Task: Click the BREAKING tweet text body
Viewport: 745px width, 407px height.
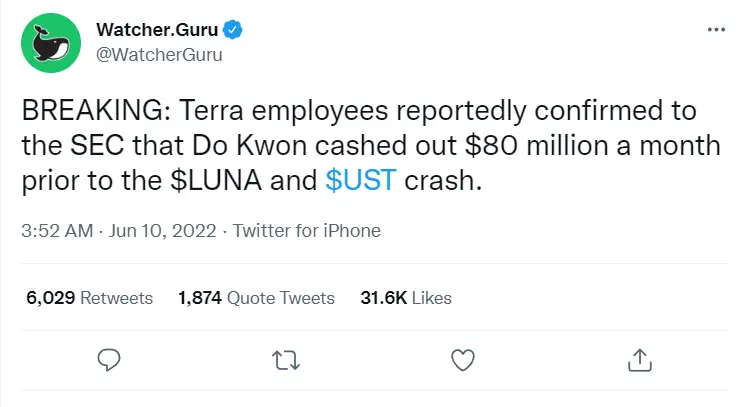Action: pyautogui.click(x=371, y=145)
